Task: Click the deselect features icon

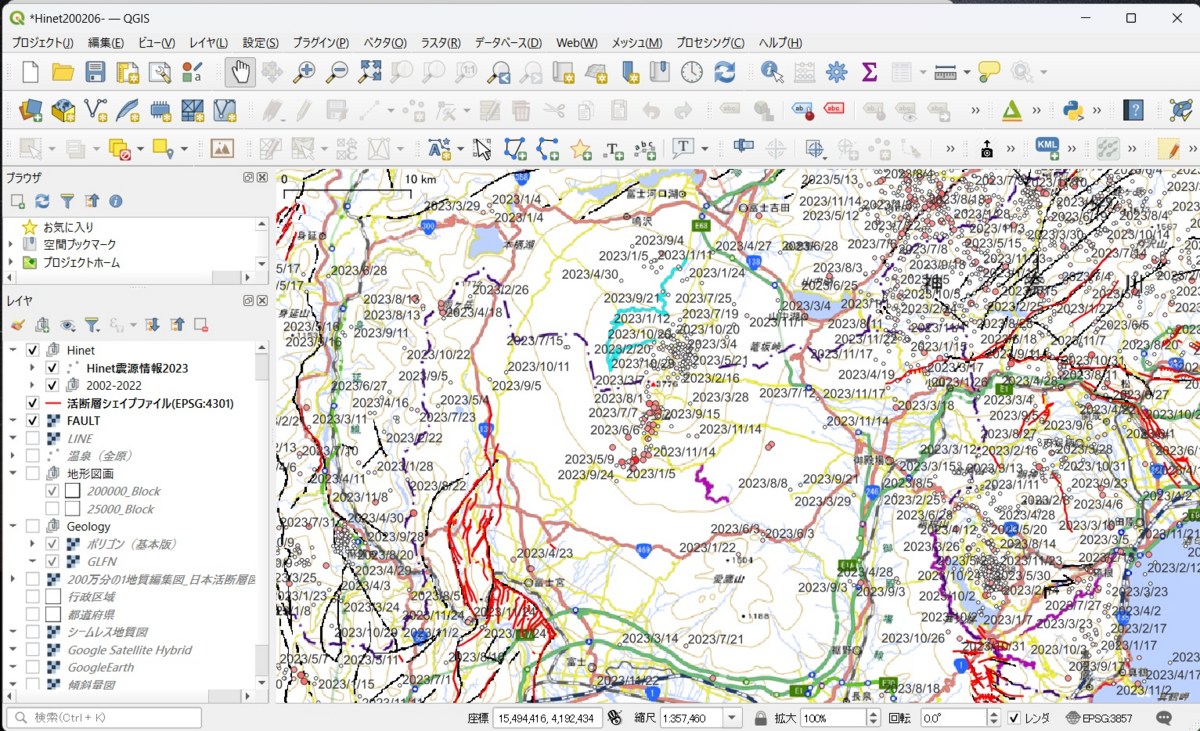Action: coord(119,149)
